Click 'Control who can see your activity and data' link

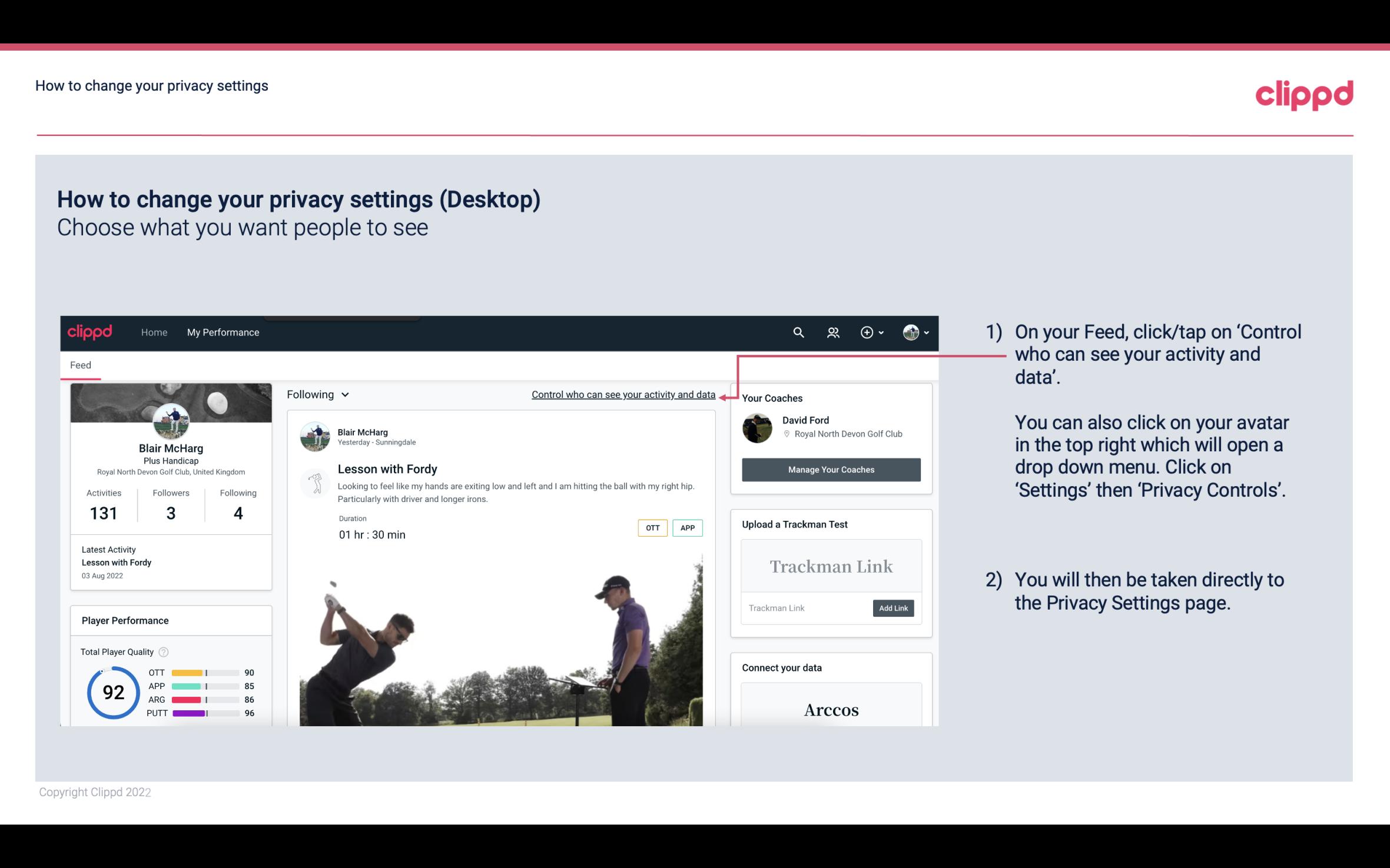[623, 394]
